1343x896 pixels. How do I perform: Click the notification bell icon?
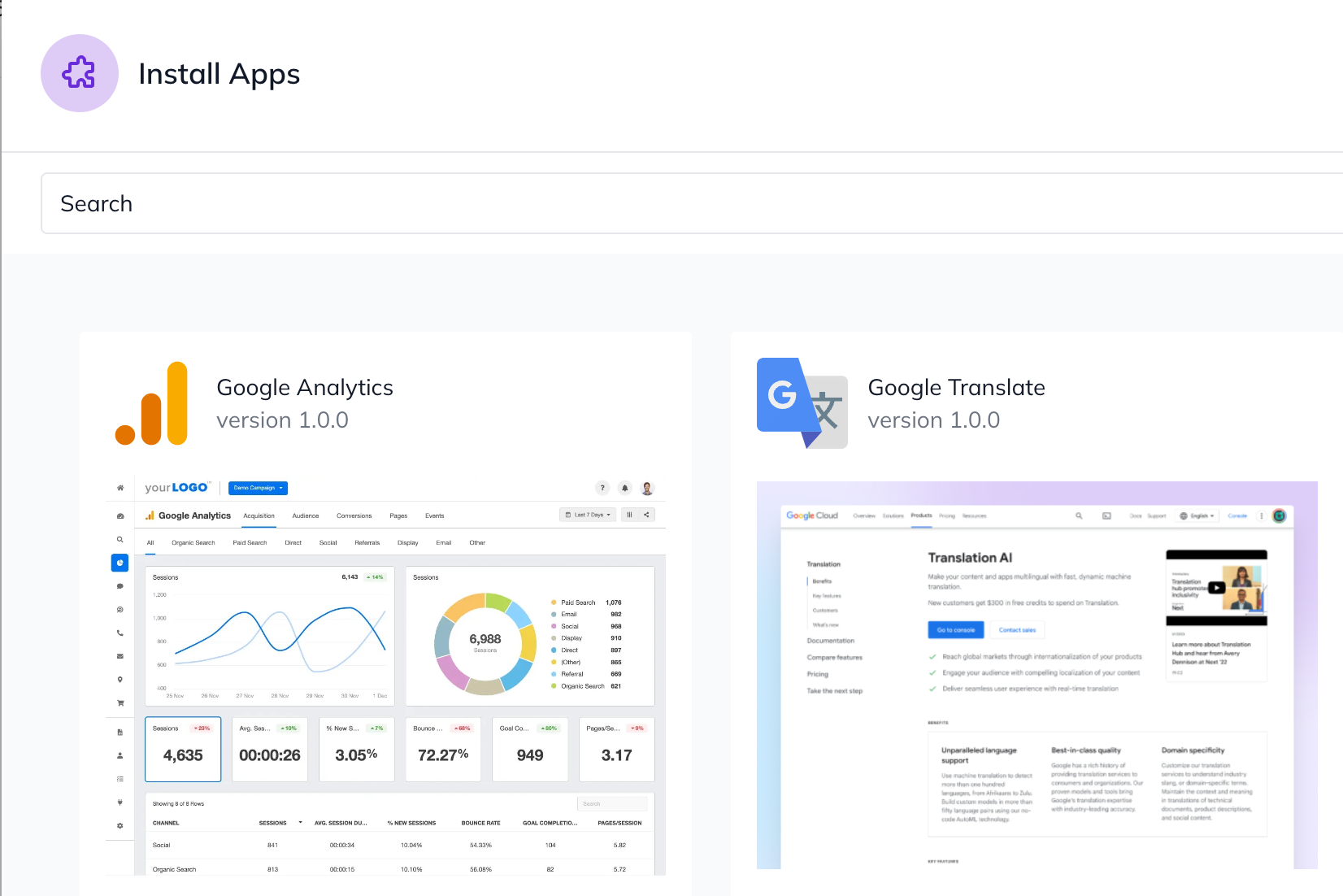(624, 488)
